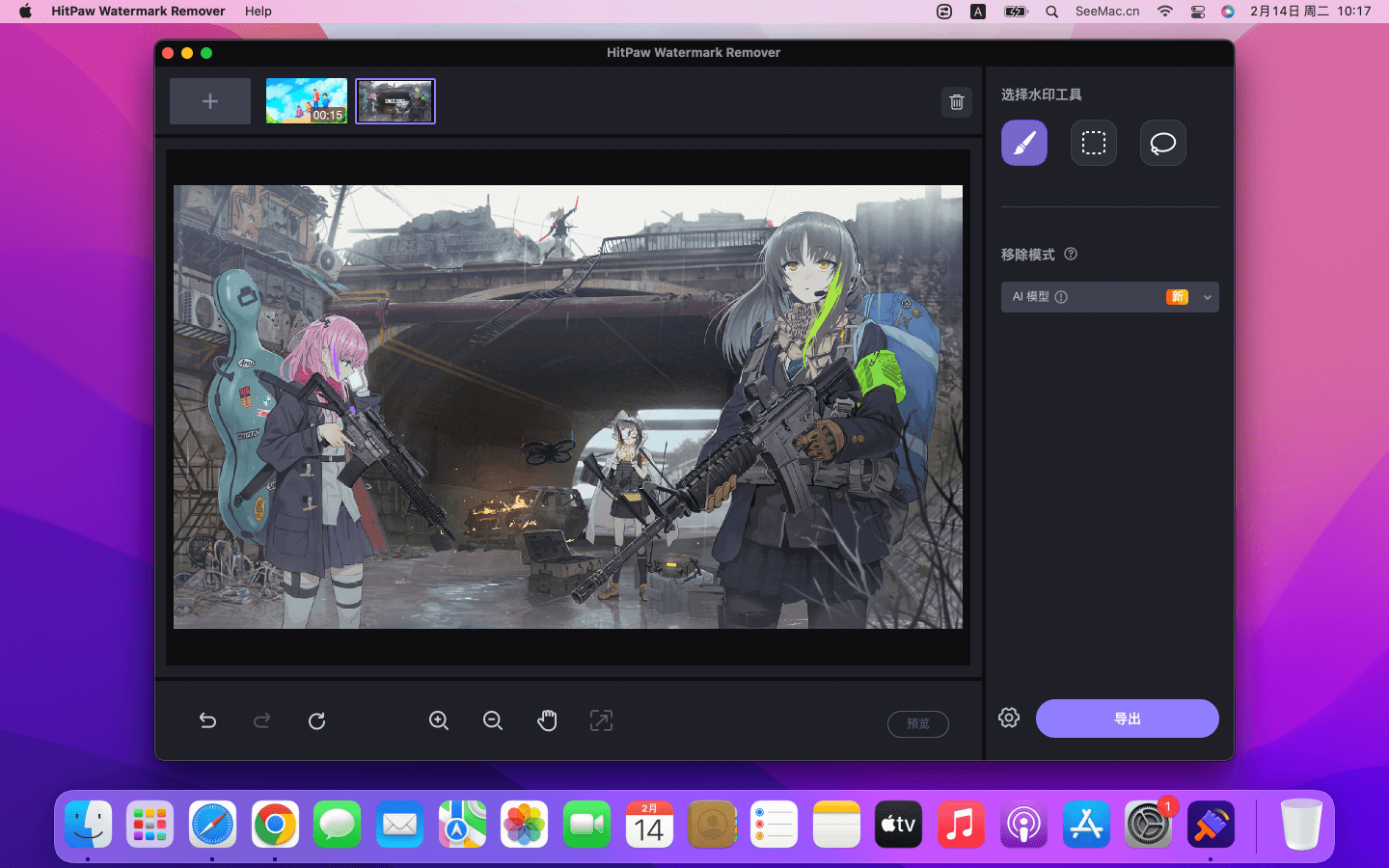Open Spotlight search in menu bar
This screenshot has height=868, width=1389.
click(x=1052, y=12)
